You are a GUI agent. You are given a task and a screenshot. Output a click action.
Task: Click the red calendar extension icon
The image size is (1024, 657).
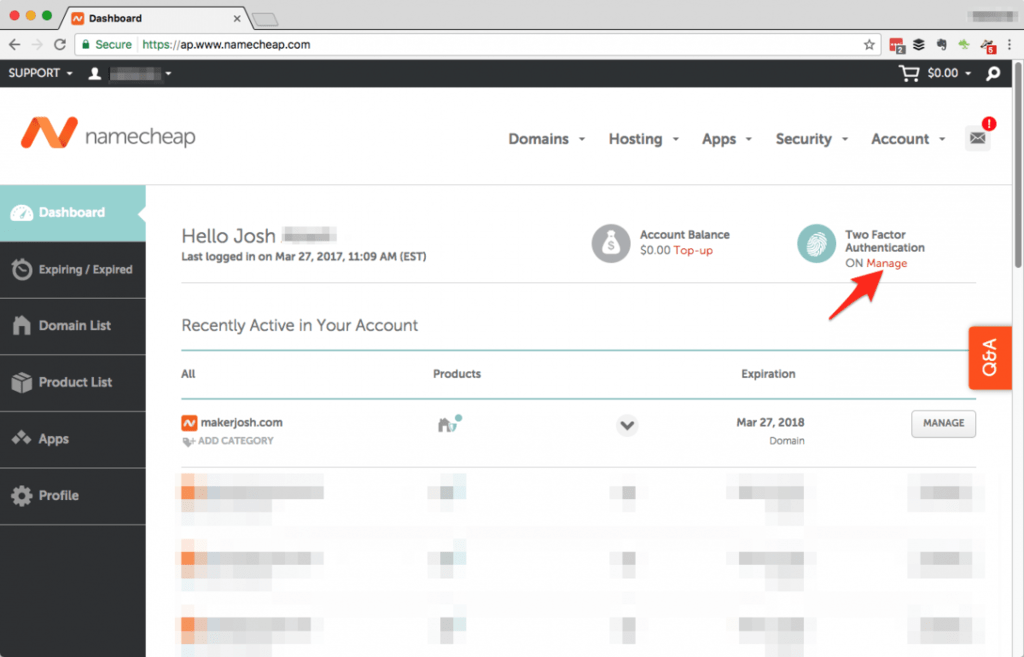897,45
